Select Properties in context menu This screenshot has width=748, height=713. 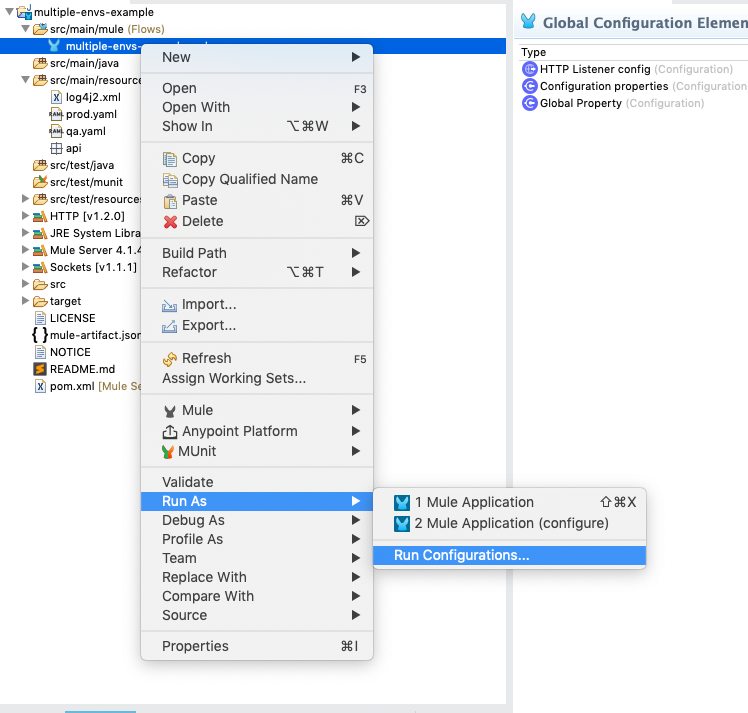point(195,646)
